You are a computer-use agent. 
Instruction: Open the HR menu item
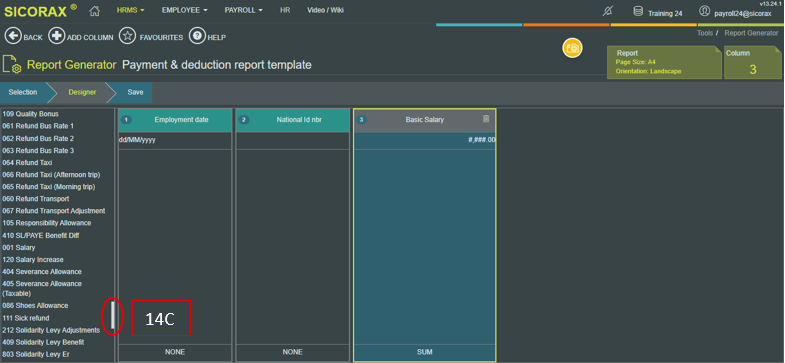coord(285,11)
